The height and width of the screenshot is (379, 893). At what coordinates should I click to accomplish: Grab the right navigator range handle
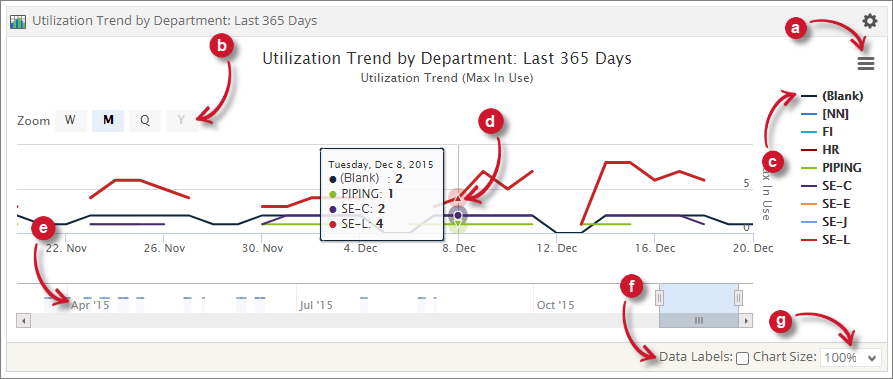click(x=739, y=298)
